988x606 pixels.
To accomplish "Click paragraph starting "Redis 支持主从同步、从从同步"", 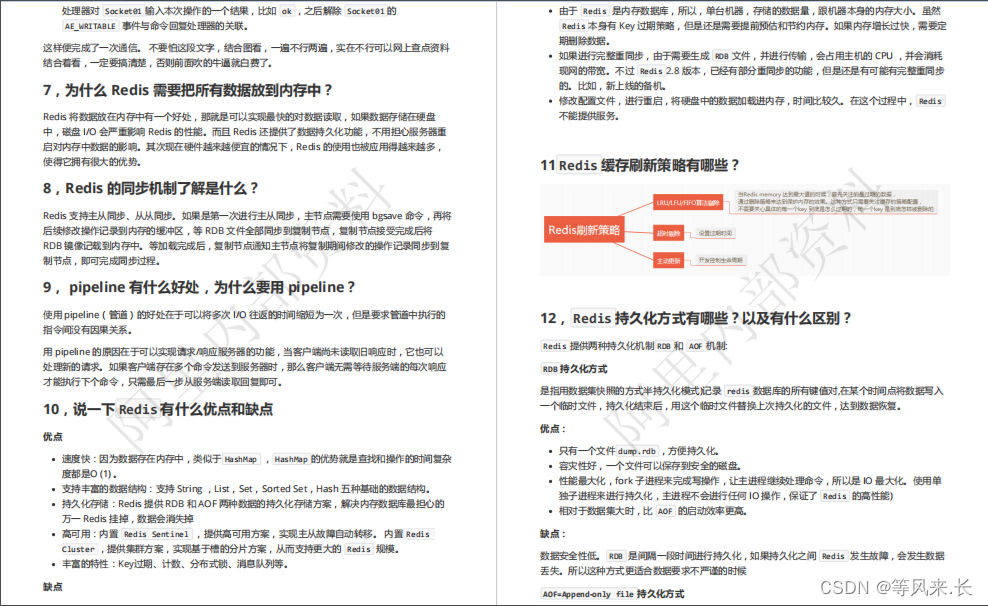I will click(247, 238).
